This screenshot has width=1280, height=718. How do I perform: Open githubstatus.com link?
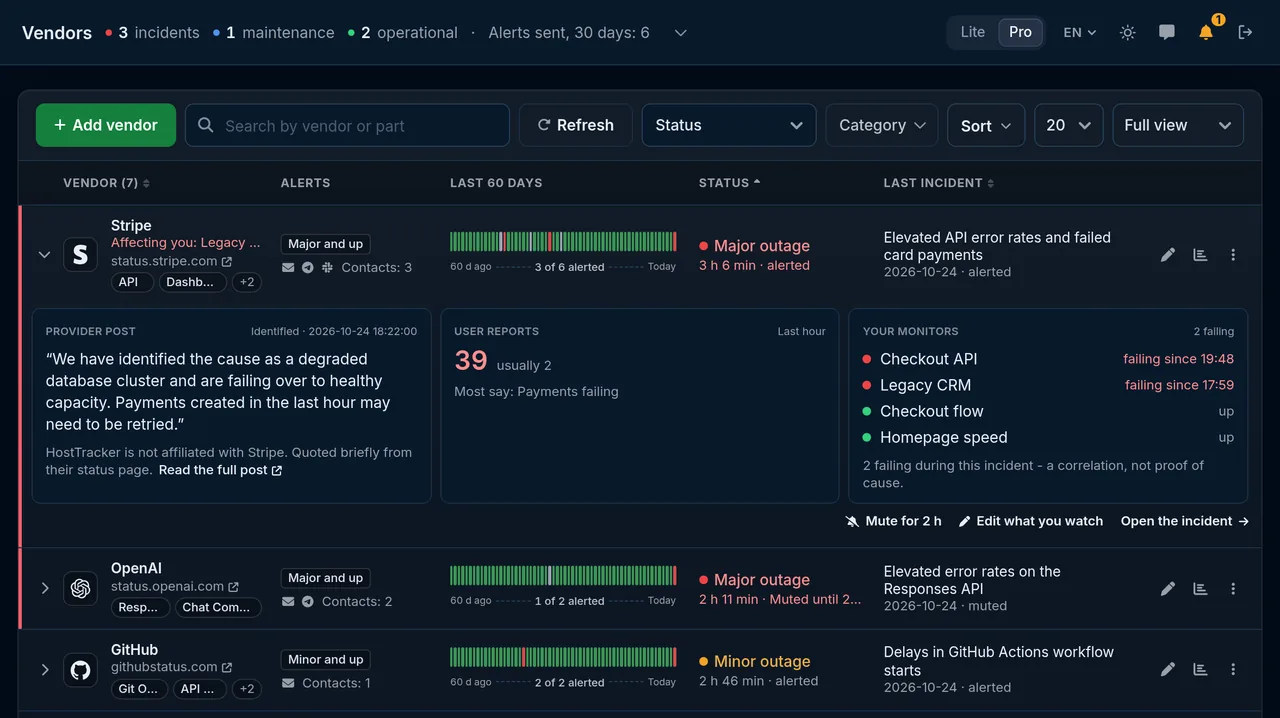click(171, 667)
